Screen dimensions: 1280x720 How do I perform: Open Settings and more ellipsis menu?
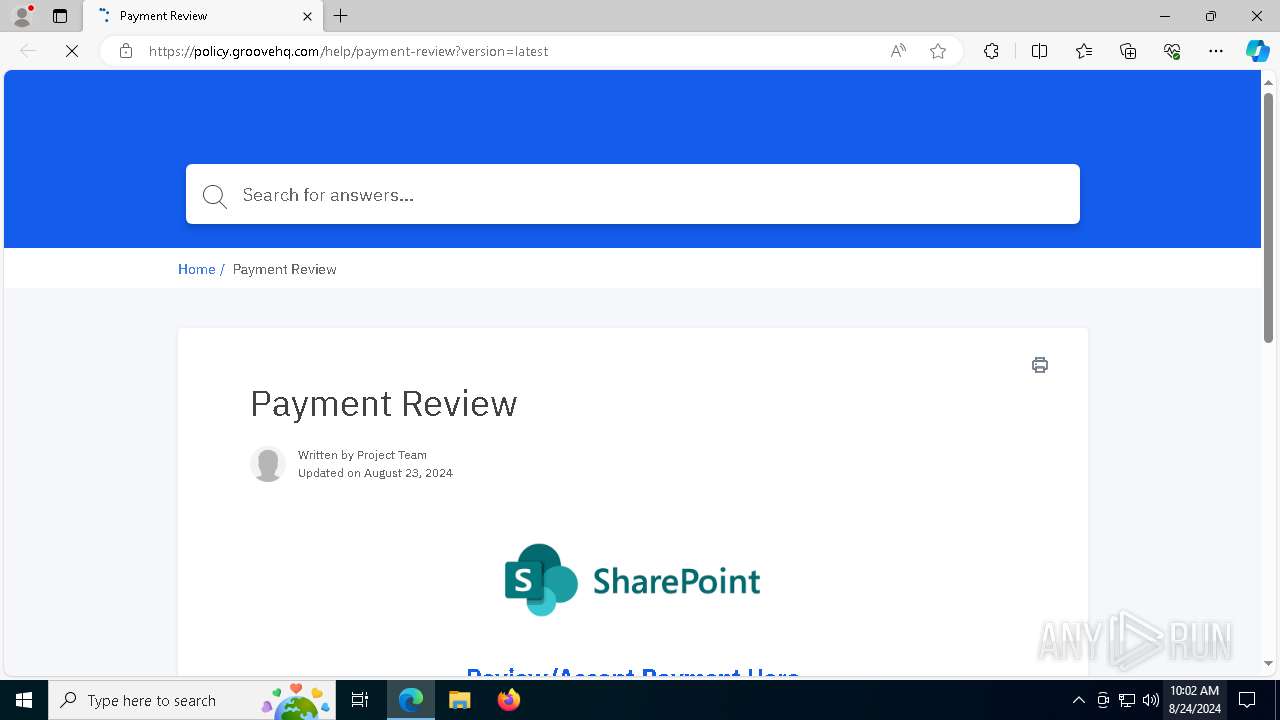pyautogui.click(x=1216, y=51)
